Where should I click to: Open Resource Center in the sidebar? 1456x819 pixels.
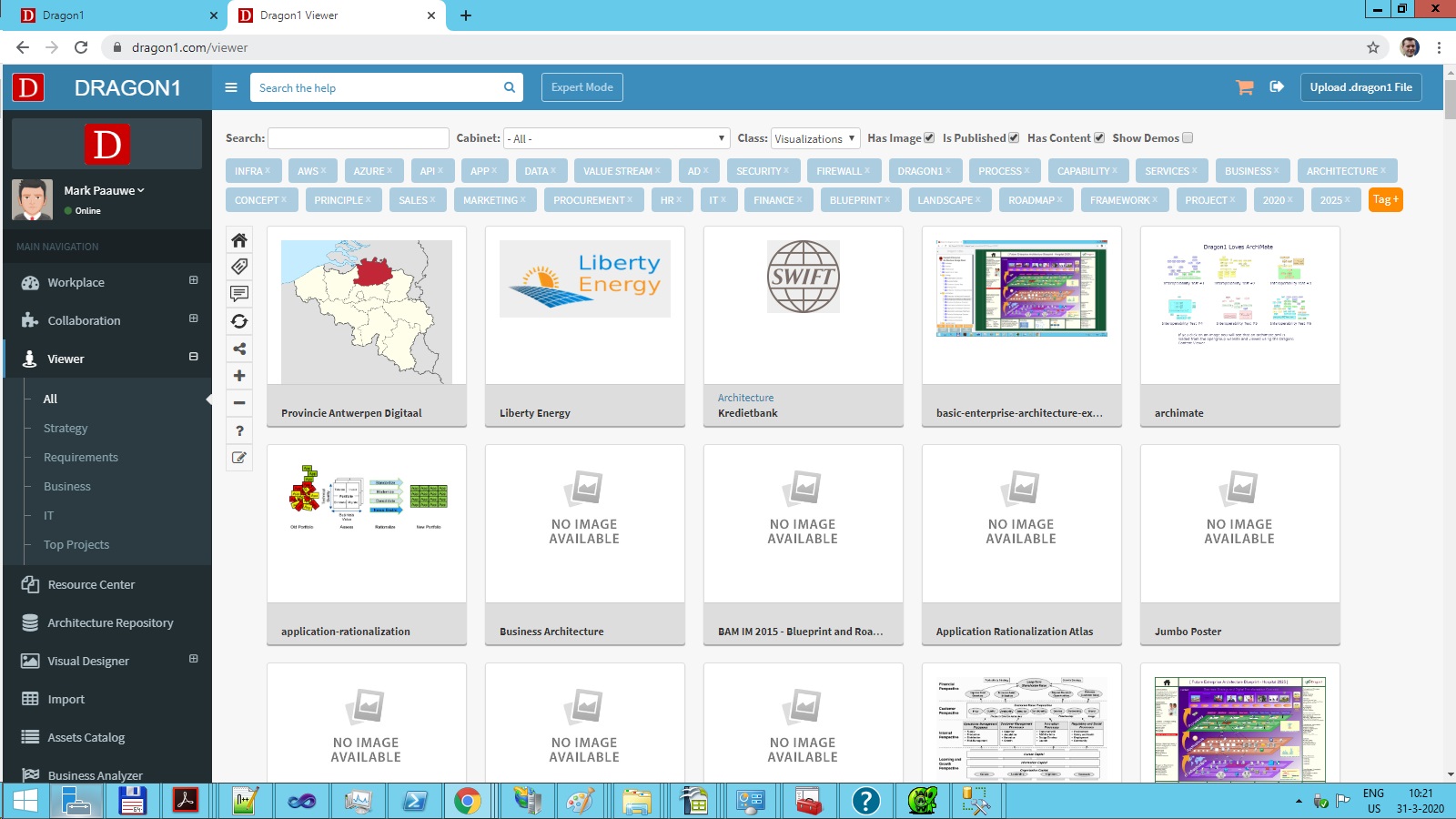[x=91, y=584]
